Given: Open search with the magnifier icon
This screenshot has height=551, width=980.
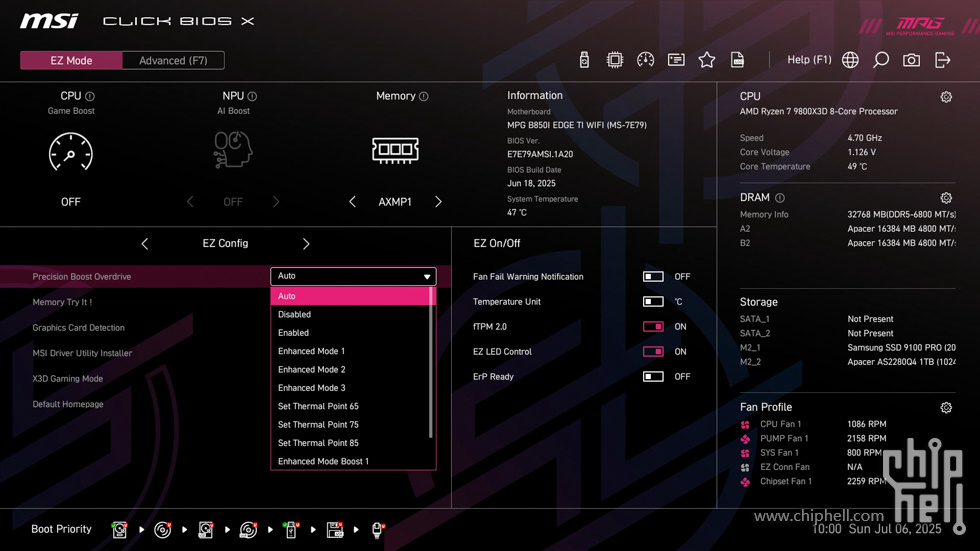Looking at the screenshot, I should point(881,60).
